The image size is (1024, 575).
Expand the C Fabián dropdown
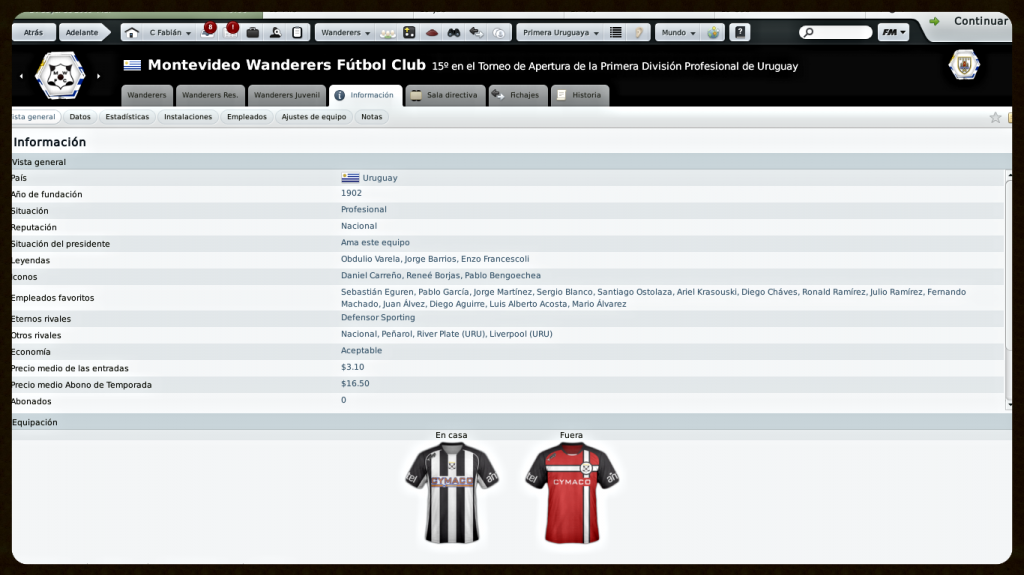[170, 33]
